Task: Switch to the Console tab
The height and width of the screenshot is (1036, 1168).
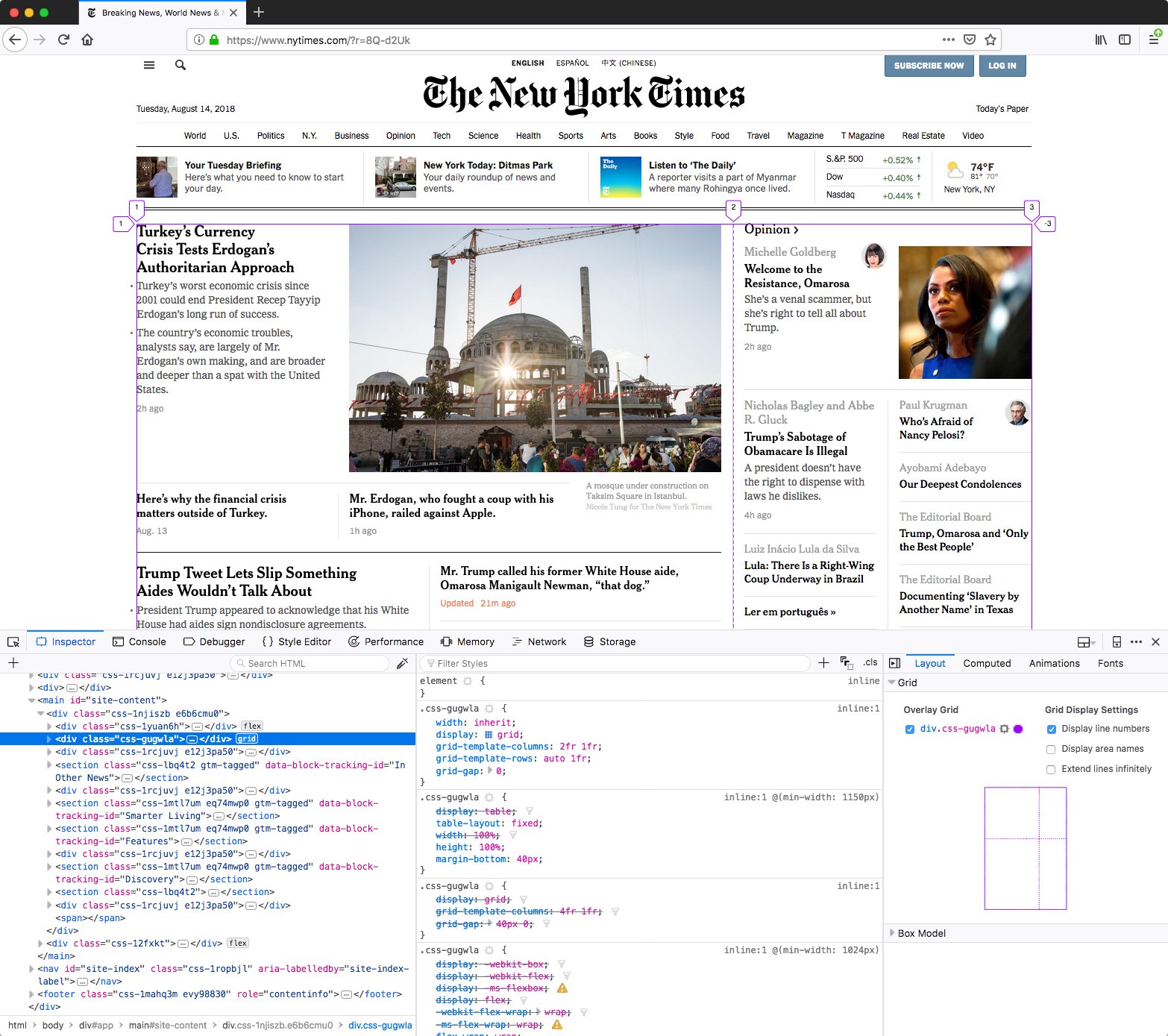Action: pyautogui.click(x=139, y=641)
